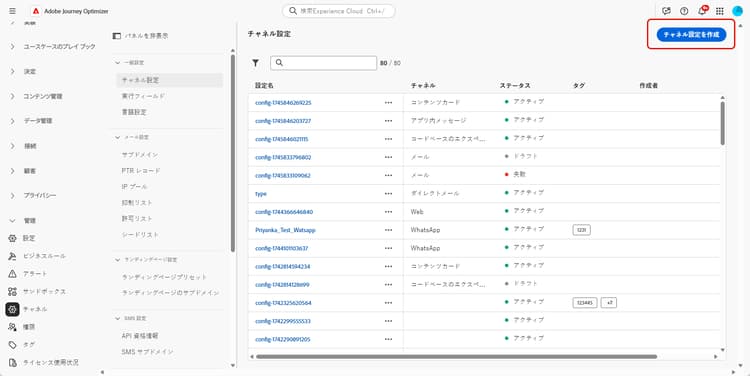Click the サンドボックス icon in sidebar
This screenshot has width=750, height=376.
coord(12,291)
